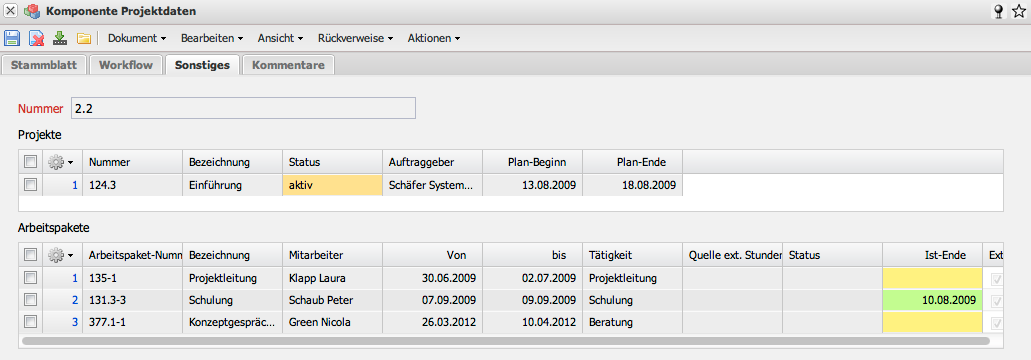The image size is (1031, 360).
Task: Open gear settings in Arbeitspakete table
Action: pyautogui.click(x=60, y=255)
